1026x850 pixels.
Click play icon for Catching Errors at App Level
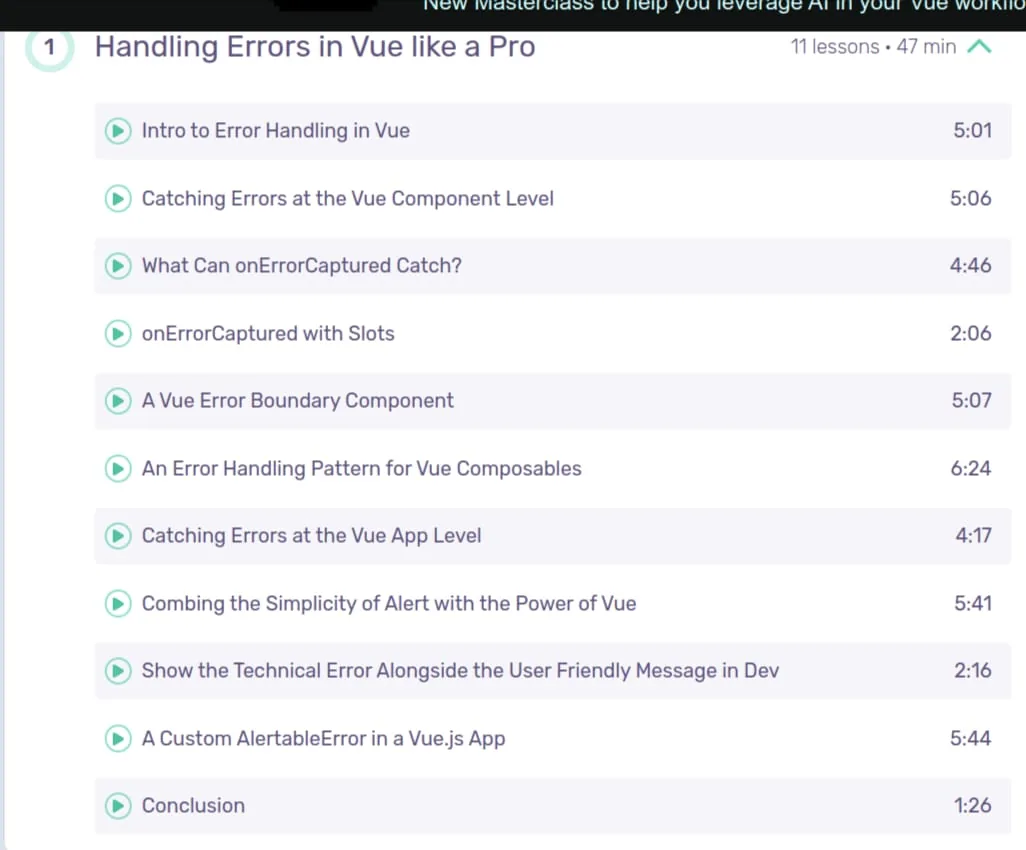(x=118, y=536)
